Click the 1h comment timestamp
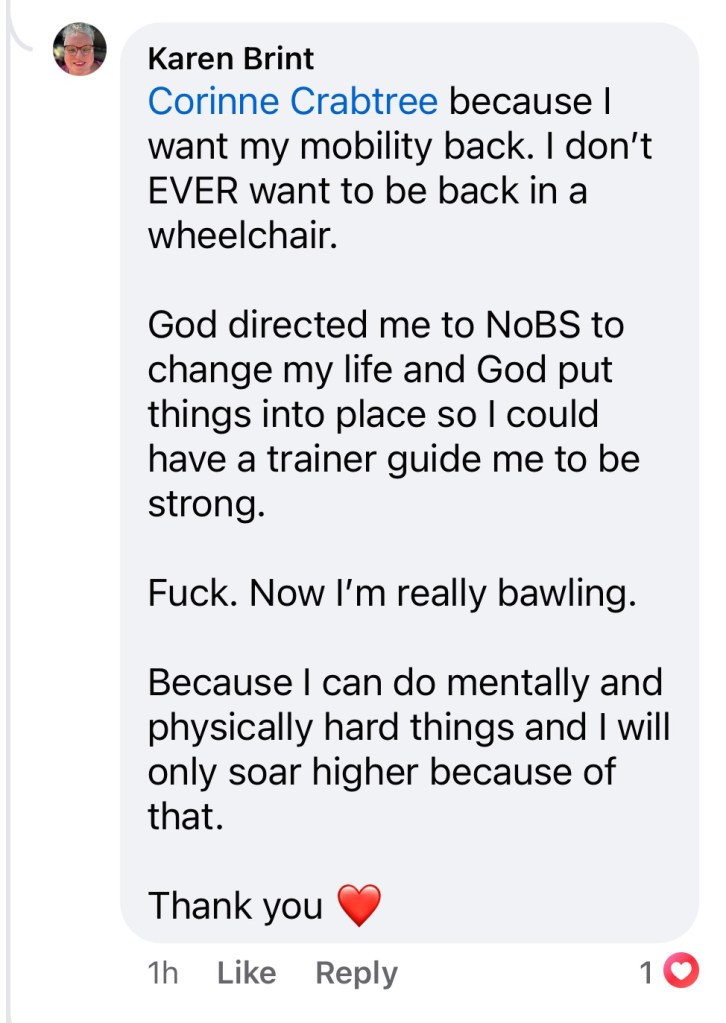Screen dimensions: 726x1023 [162, 973]
